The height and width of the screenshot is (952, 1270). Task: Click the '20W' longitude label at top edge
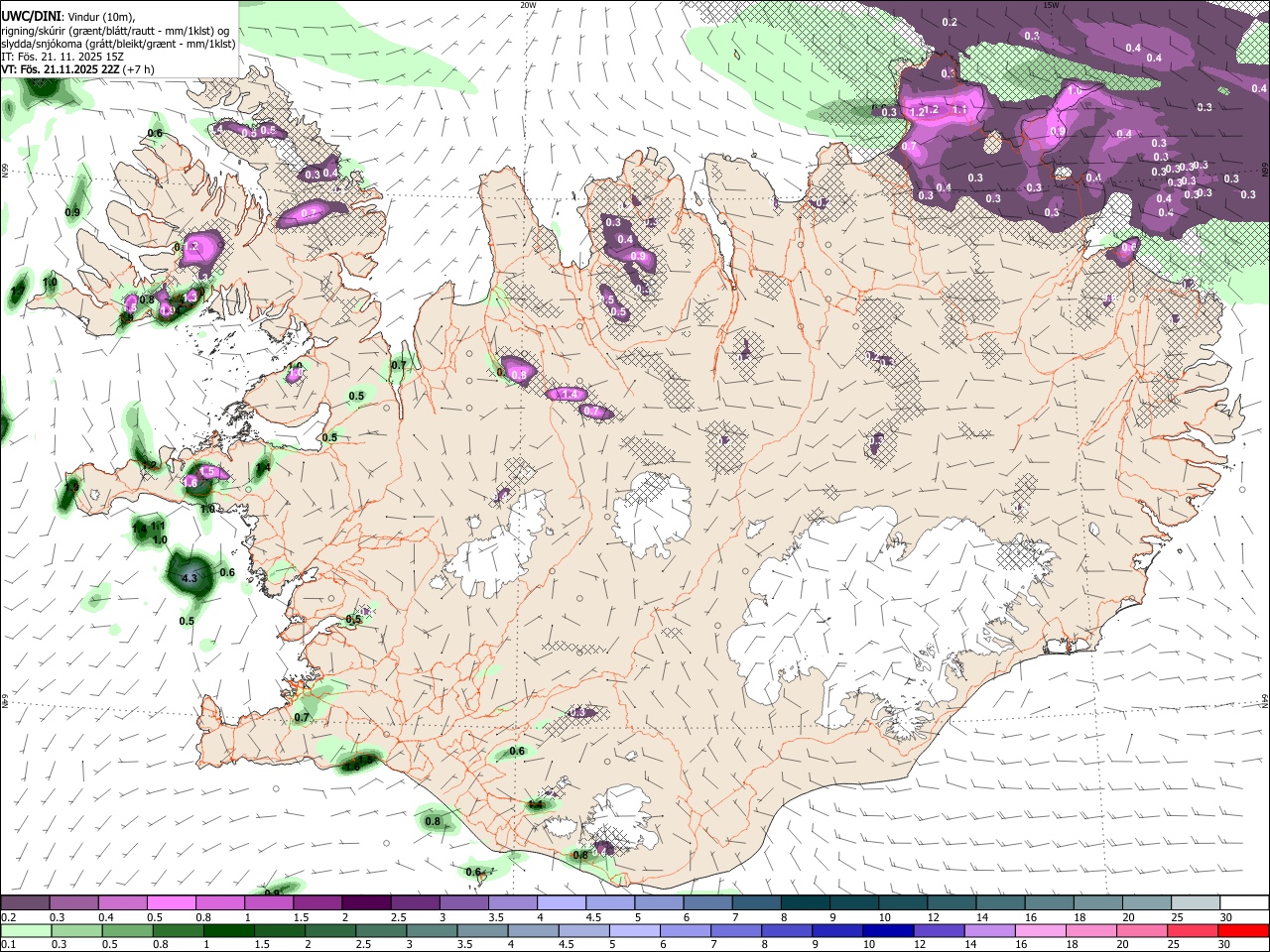tap(528, 5)
